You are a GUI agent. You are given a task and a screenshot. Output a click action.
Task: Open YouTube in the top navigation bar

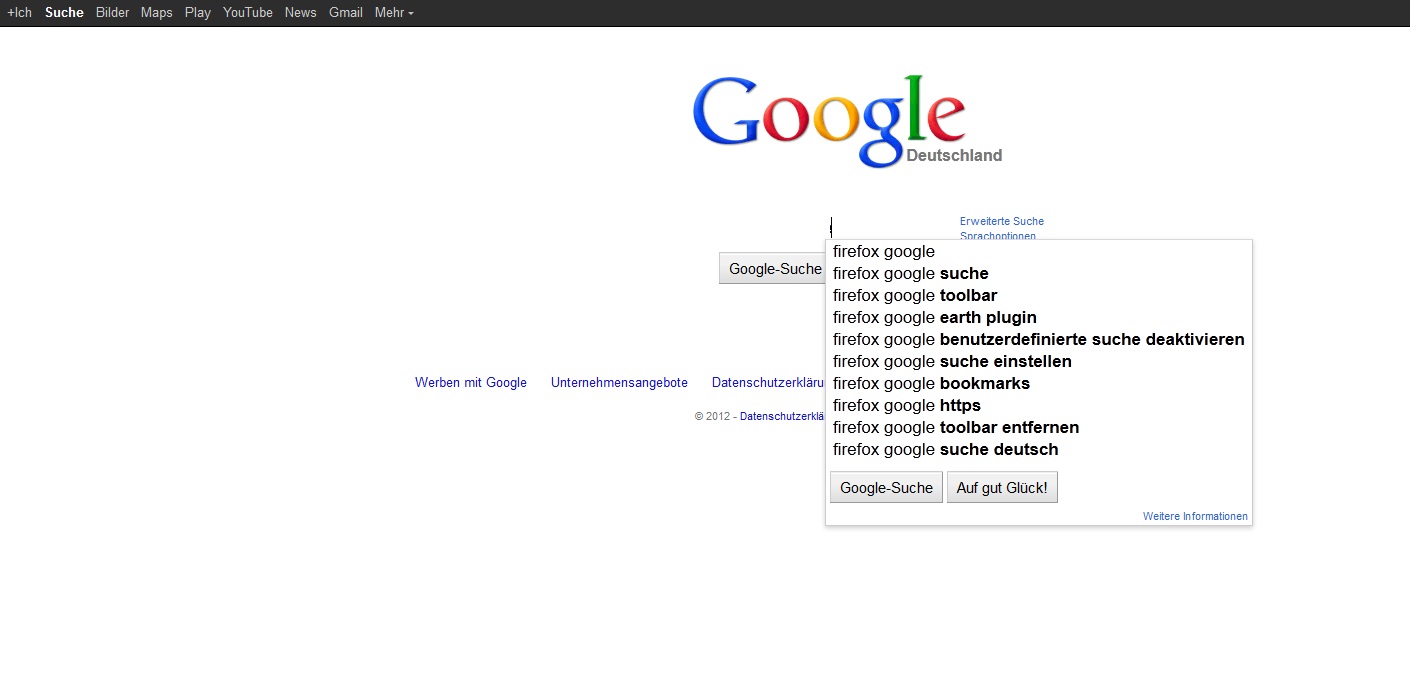(248, 13)
